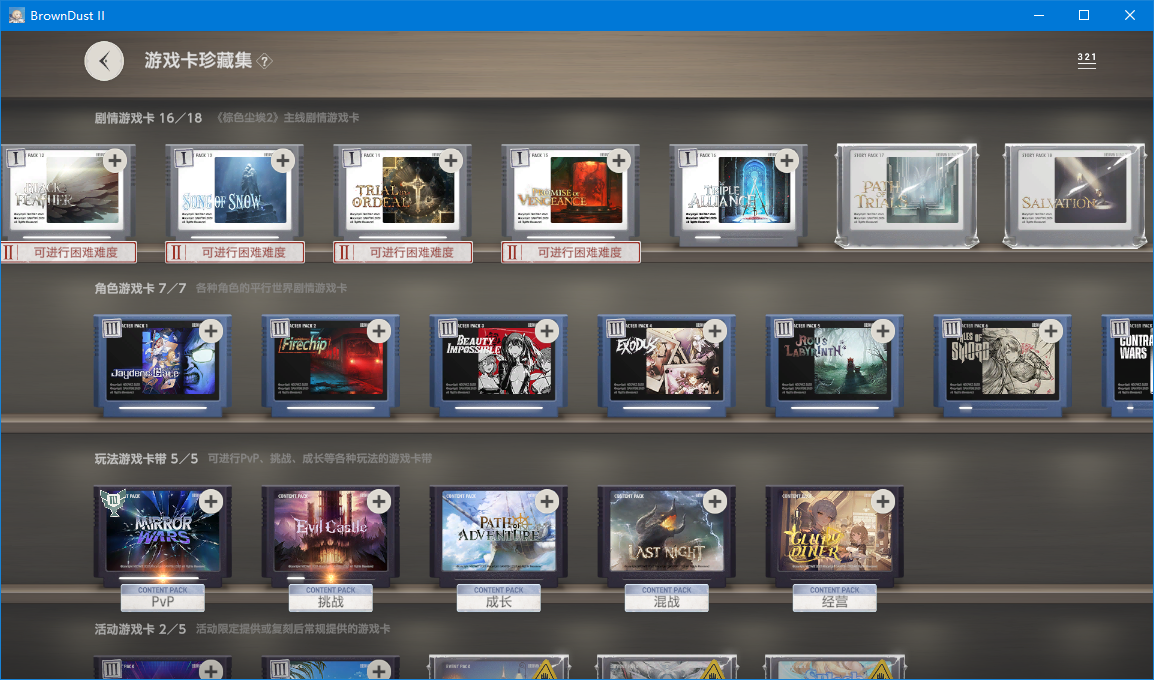Open the Black Feather story cartridge
This screenshot has width=1154, height=680.
click(68, 195)
